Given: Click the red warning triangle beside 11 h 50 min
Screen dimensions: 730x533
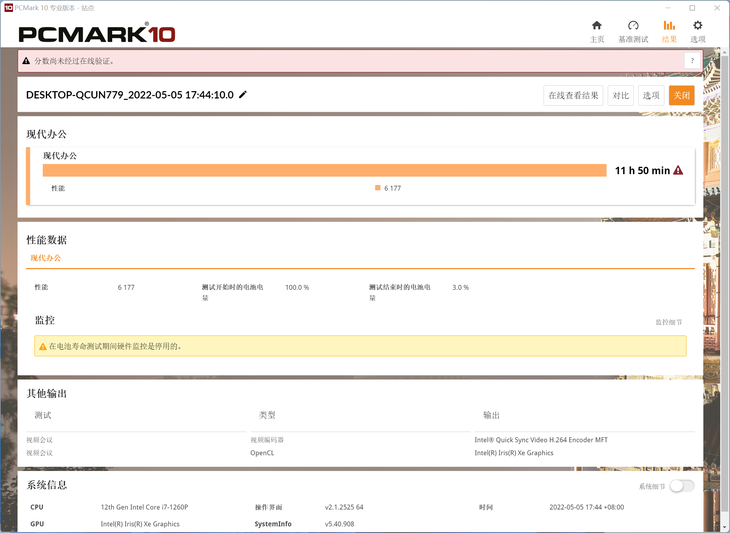Looking at the screenshot, I should coord(678,170).
